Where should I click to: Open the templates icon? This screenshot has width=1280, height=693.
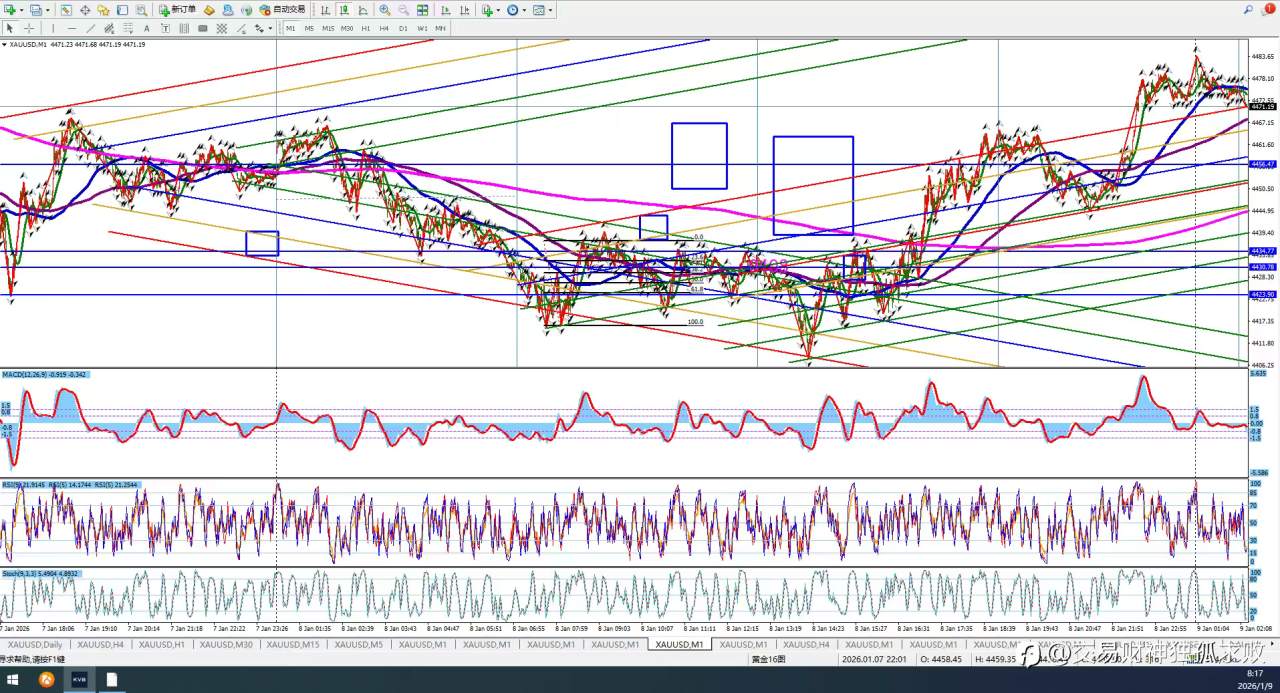click(538, 10)
